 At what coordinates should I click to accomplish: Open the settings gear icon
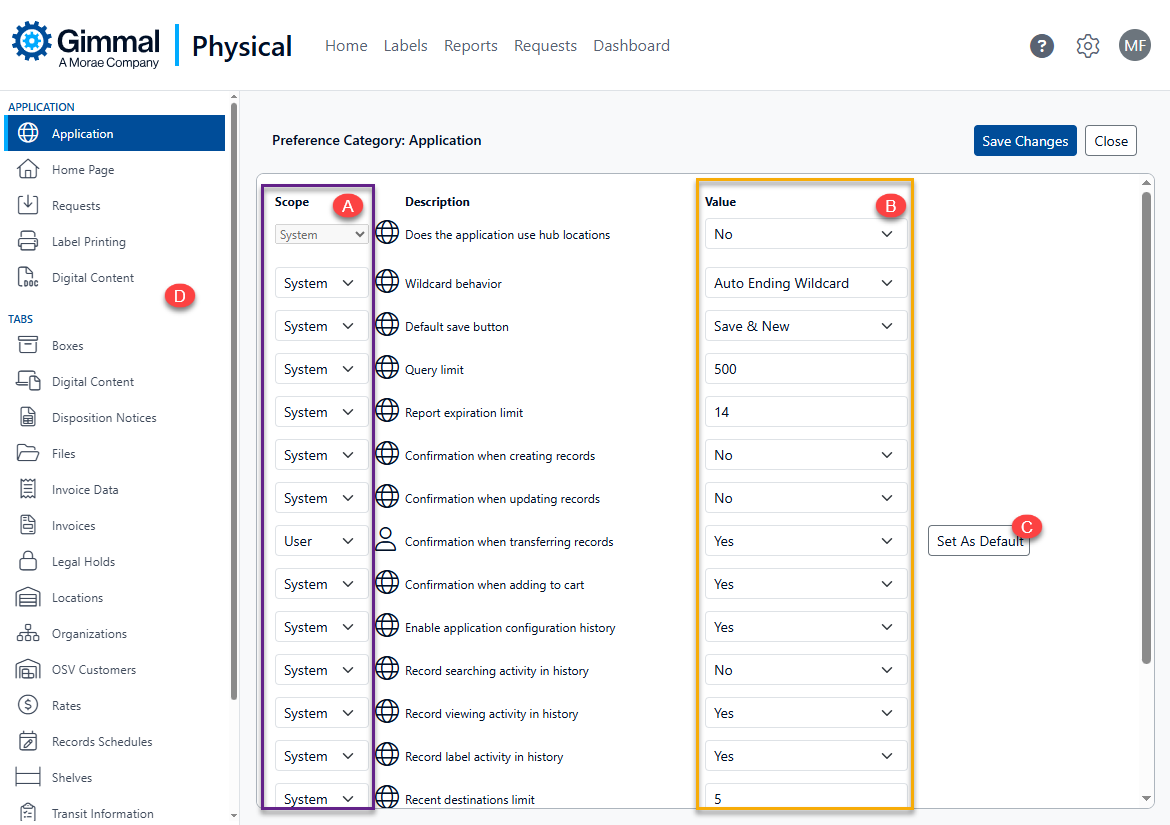pyautogui.click(x=1088, y=46)
